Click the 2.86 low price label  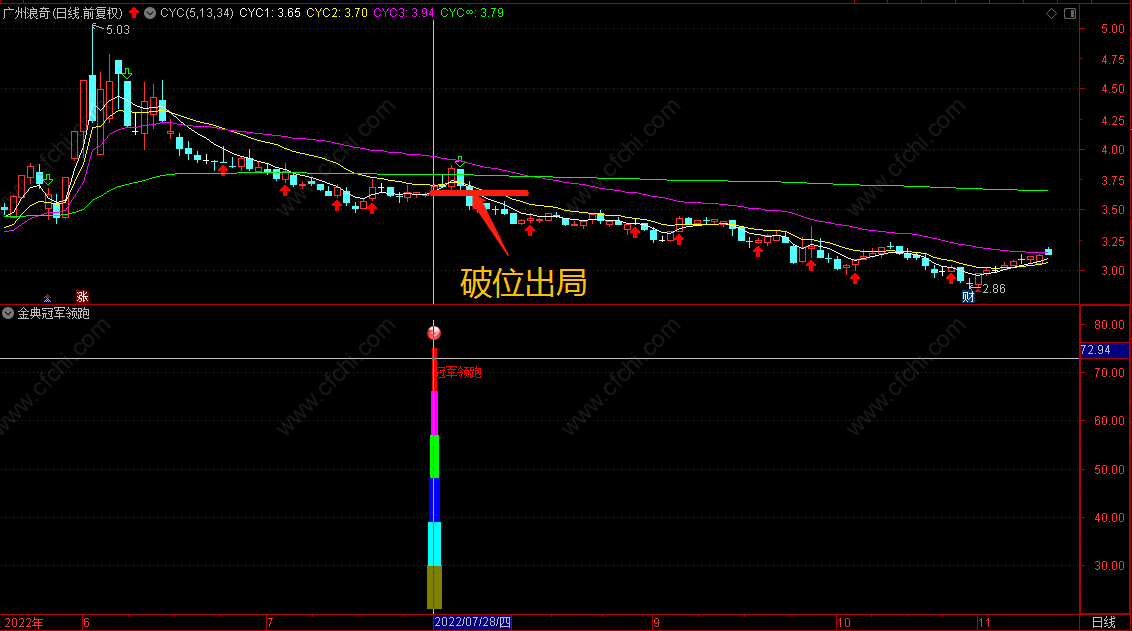[x=994, y=289]
